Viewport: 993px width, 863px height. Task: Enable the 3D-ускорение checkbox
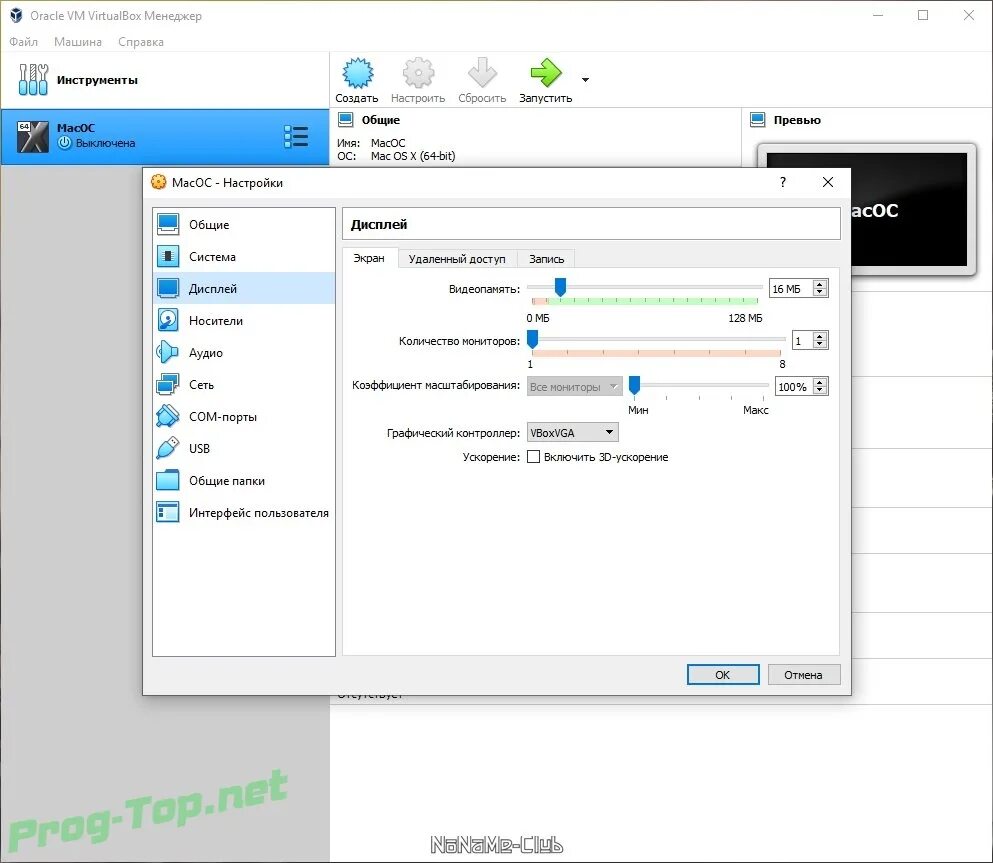coord(533,457)
